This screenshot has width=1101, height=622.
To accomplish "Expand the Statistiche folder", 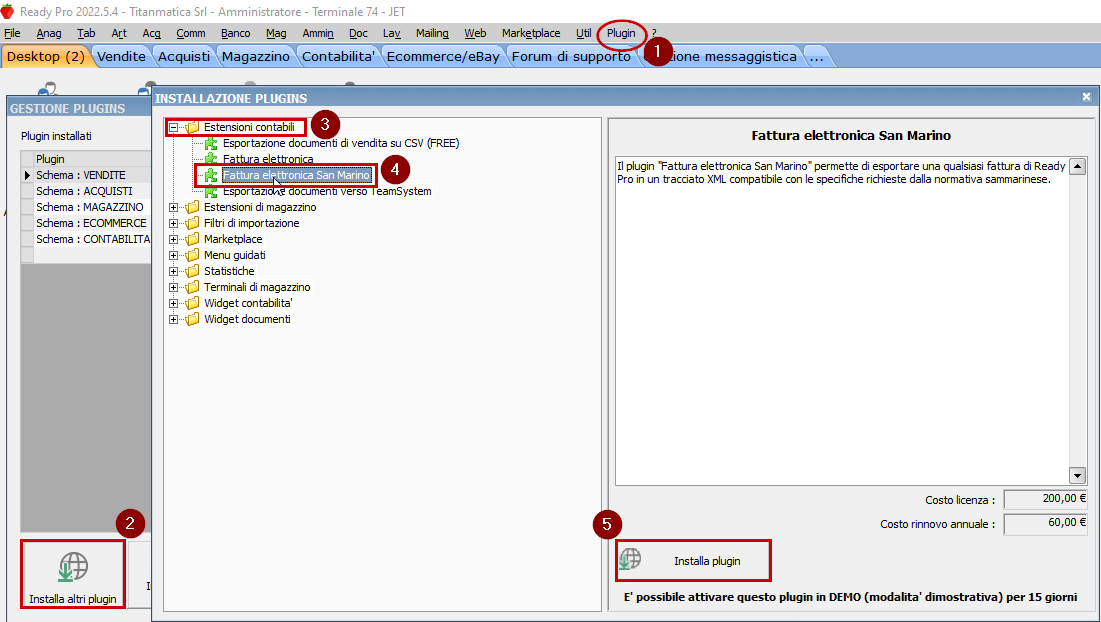I will tap(173, 272).
